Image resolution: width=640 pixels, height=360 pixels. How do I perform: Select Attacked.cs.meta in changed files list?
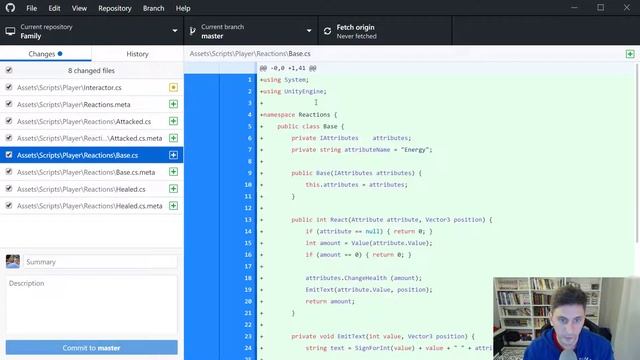tap(91, 138)
